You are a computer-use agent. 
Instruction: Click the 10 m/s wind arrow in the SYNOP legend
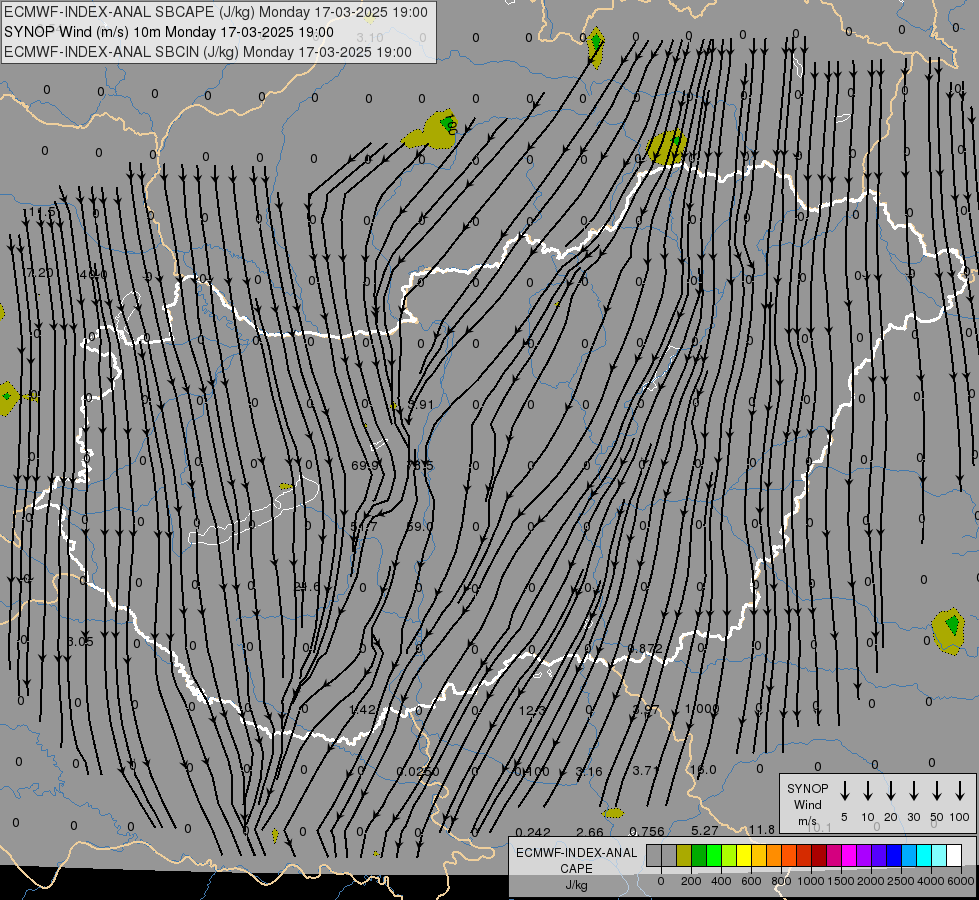[x=867, y=791]
